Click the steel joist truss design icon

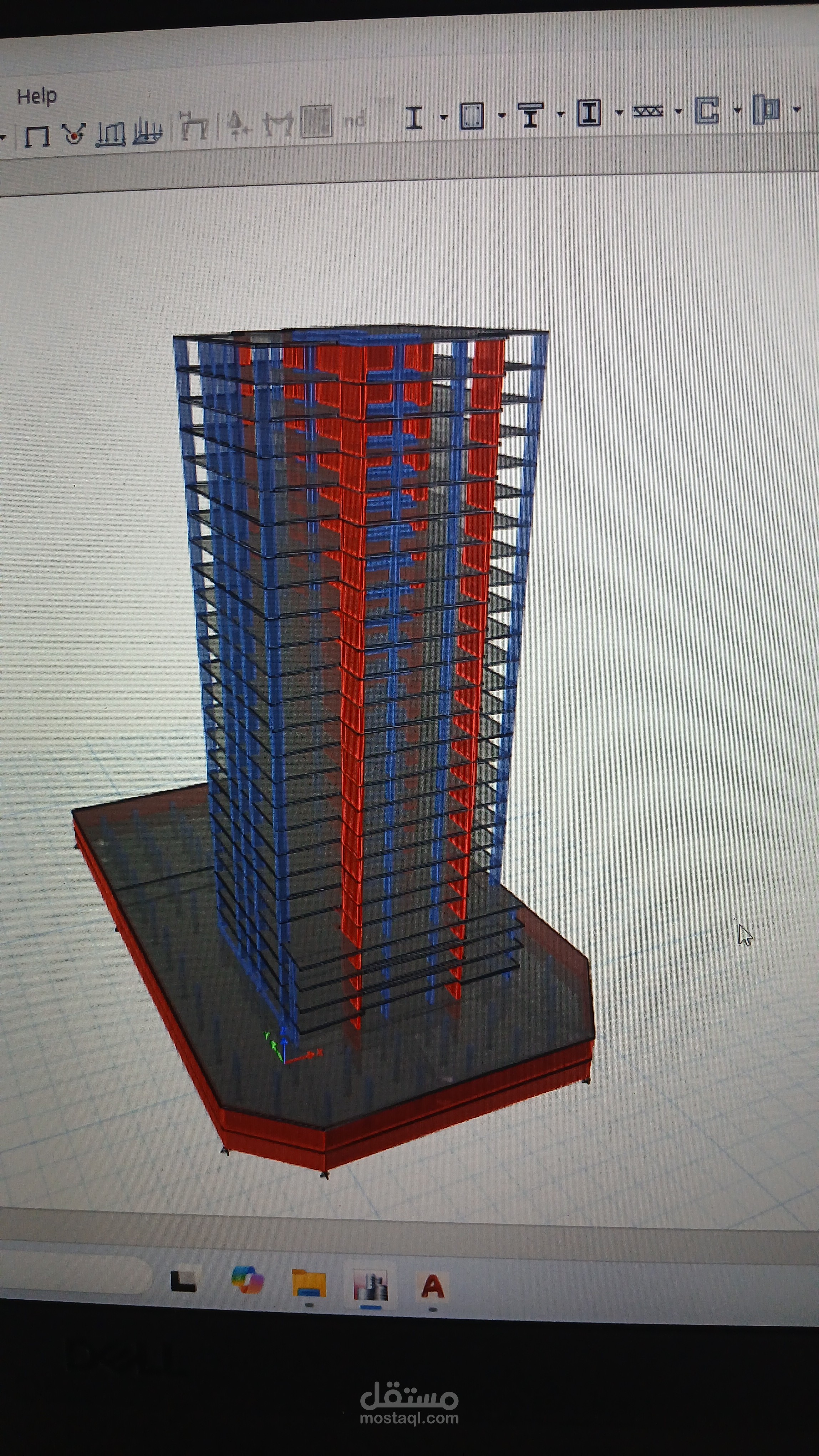click(648, 111)
